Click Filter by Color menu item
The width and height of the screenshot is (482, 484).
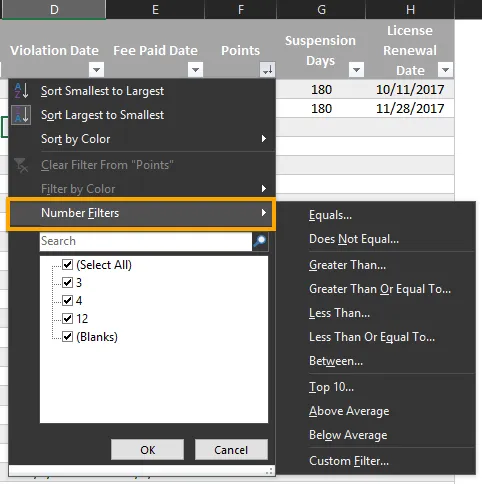(x=142, y=189)
